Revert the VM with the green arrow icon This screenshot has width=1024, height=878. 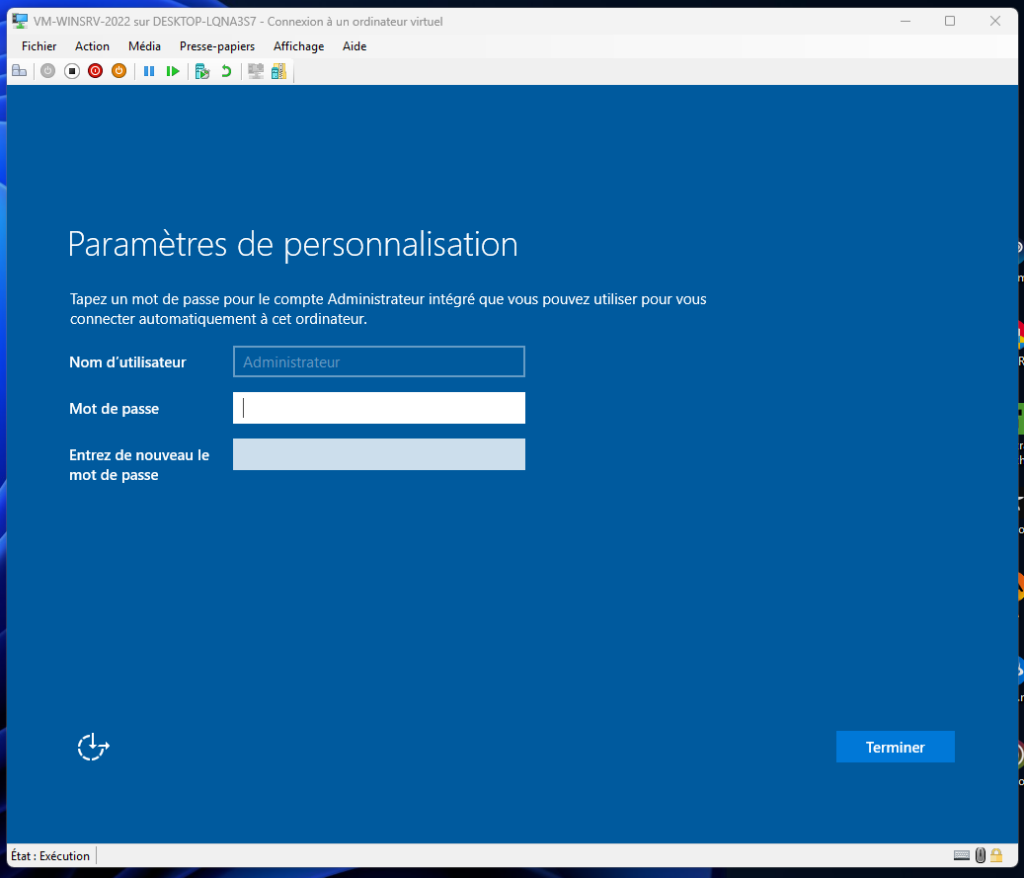[226, 71]
